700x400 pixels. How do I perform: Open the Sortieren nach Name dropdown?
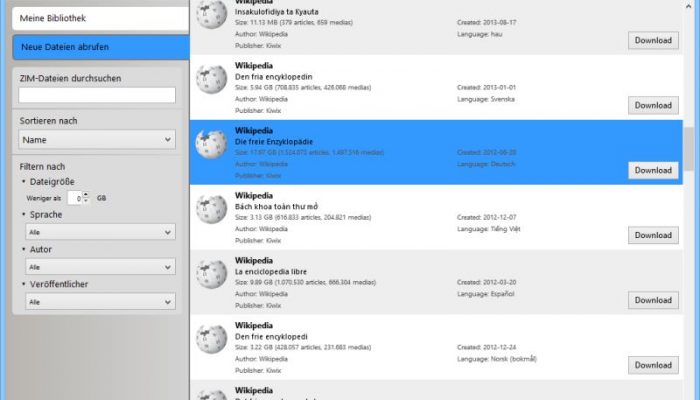tap(97, 140)
